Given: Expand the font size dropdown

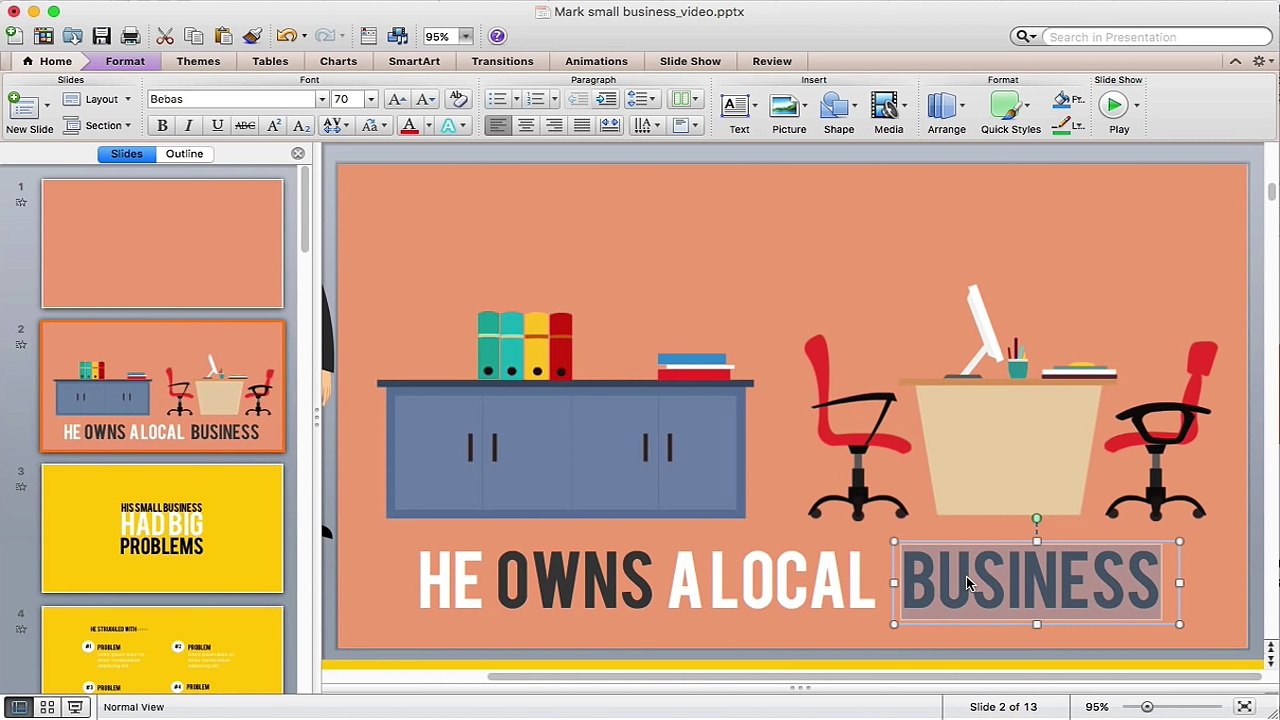Looking at the screenshot, I should 371,100.
